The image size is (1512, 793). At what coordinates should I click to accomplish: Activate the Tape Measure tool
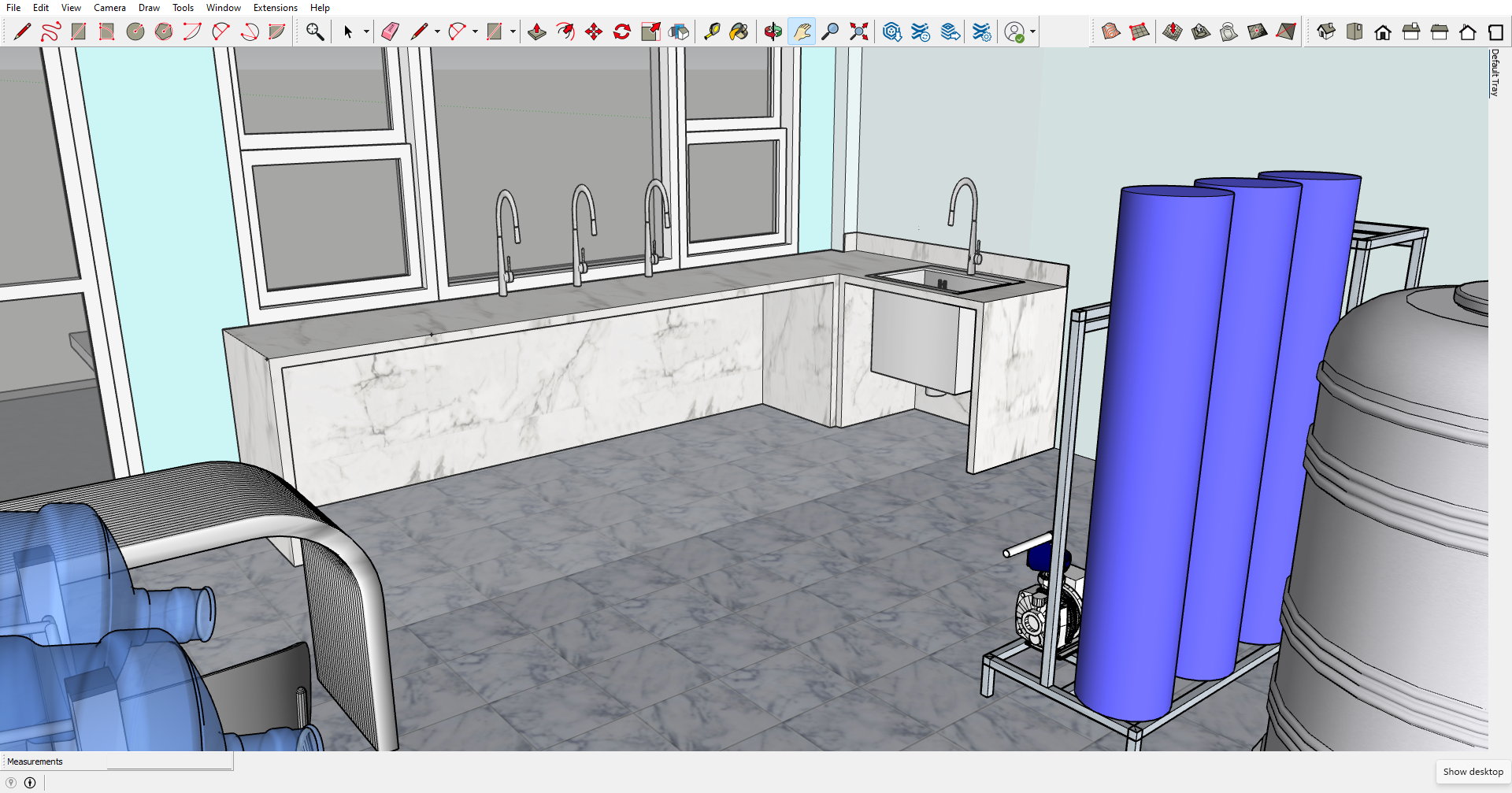pyautogui.click(x=711, y=31)
